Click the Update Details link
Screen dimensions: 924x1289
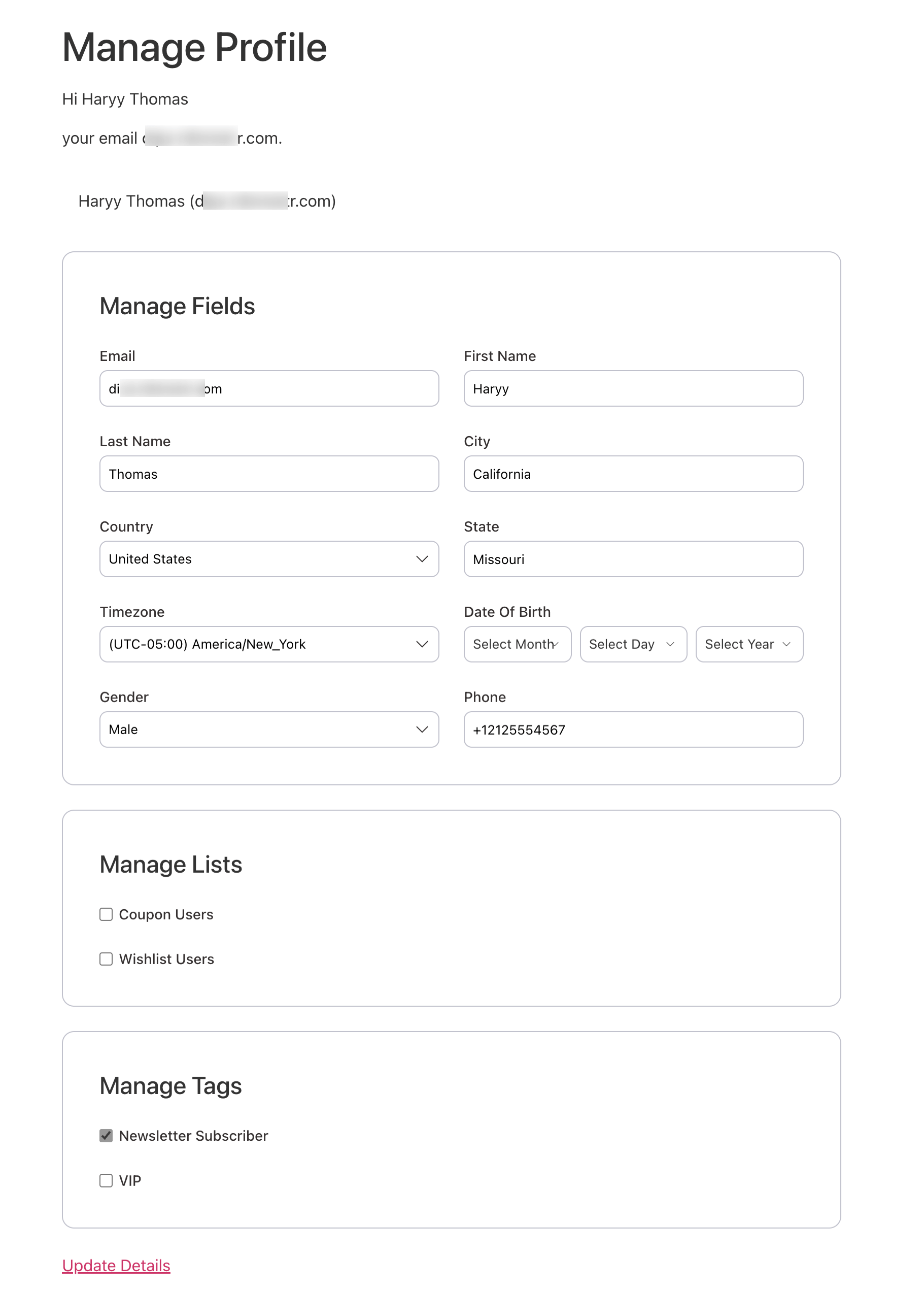(115, 1266)
